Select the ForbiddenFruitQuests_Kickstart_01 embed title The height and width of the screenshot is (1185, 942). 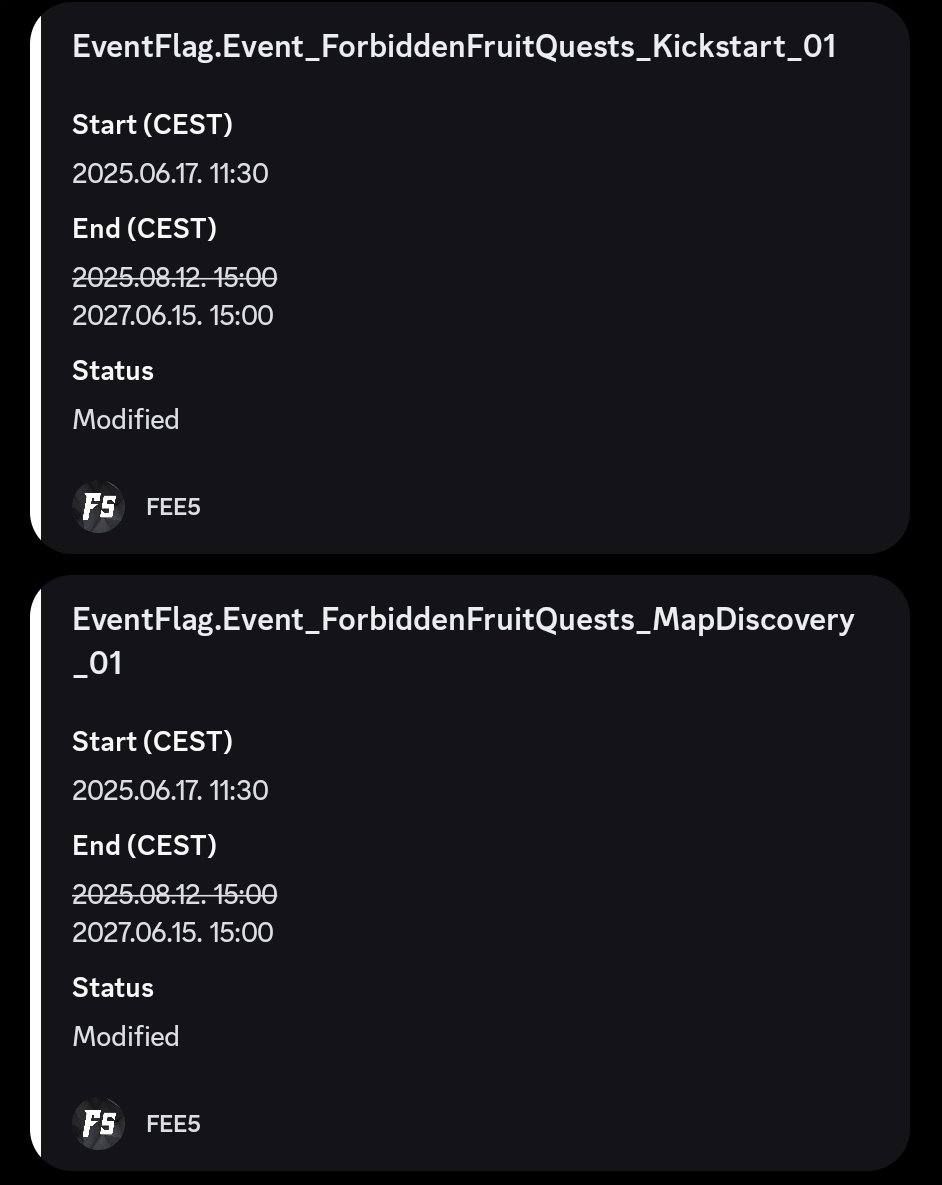pyautogui.click(x=454, y=47)
